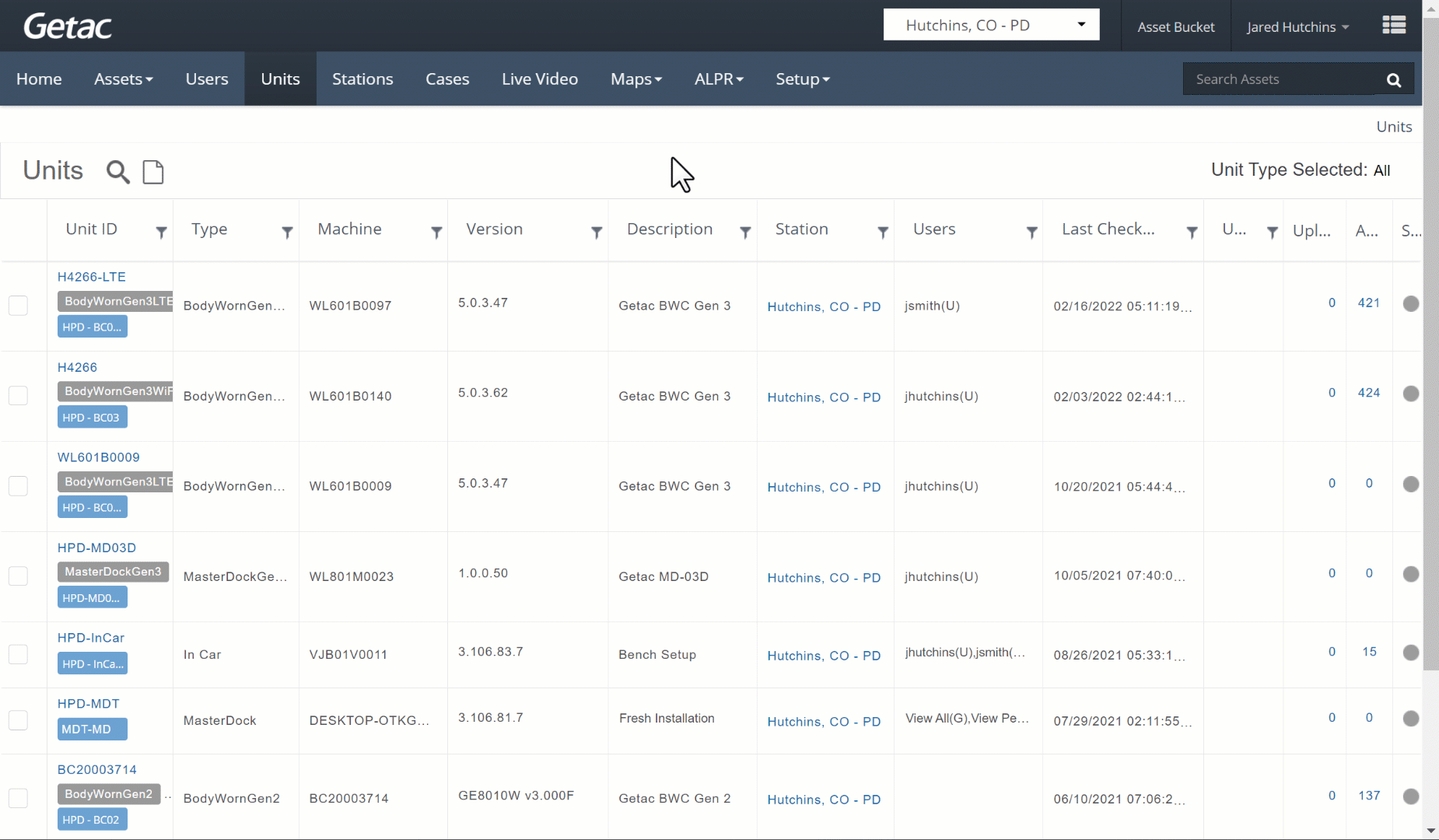This screenshot has width=1439, height=840.
Task: Open unit H4266-LTE link
Action: click(x=92, y=277)
